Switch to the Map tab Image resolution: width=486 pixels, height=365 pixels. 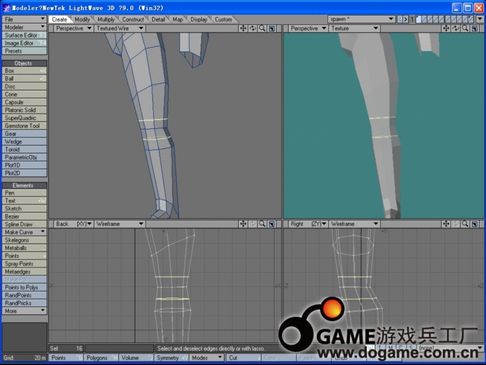tap(178, 19)
